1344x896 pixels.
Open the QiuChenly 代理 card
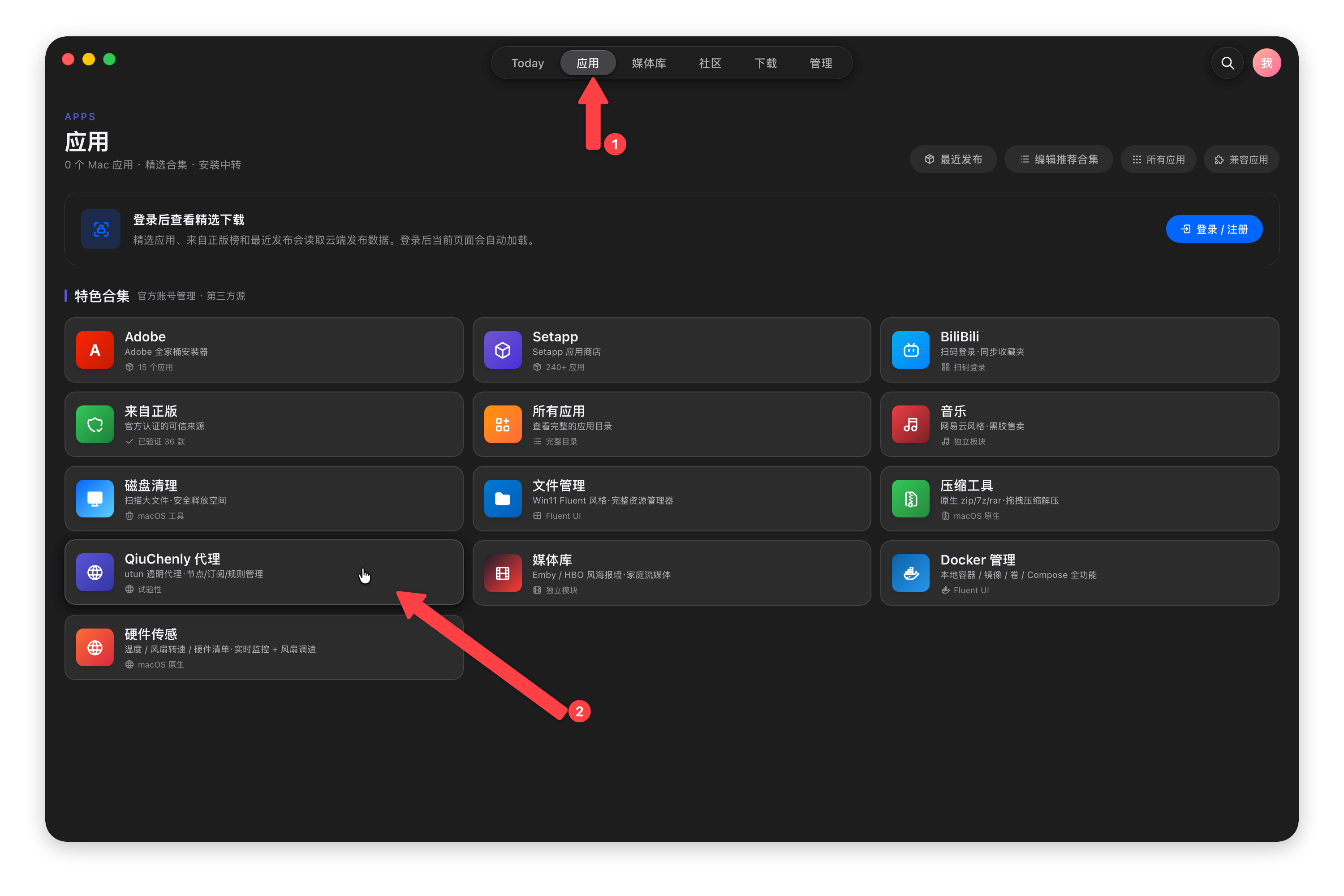coord(264,572)
